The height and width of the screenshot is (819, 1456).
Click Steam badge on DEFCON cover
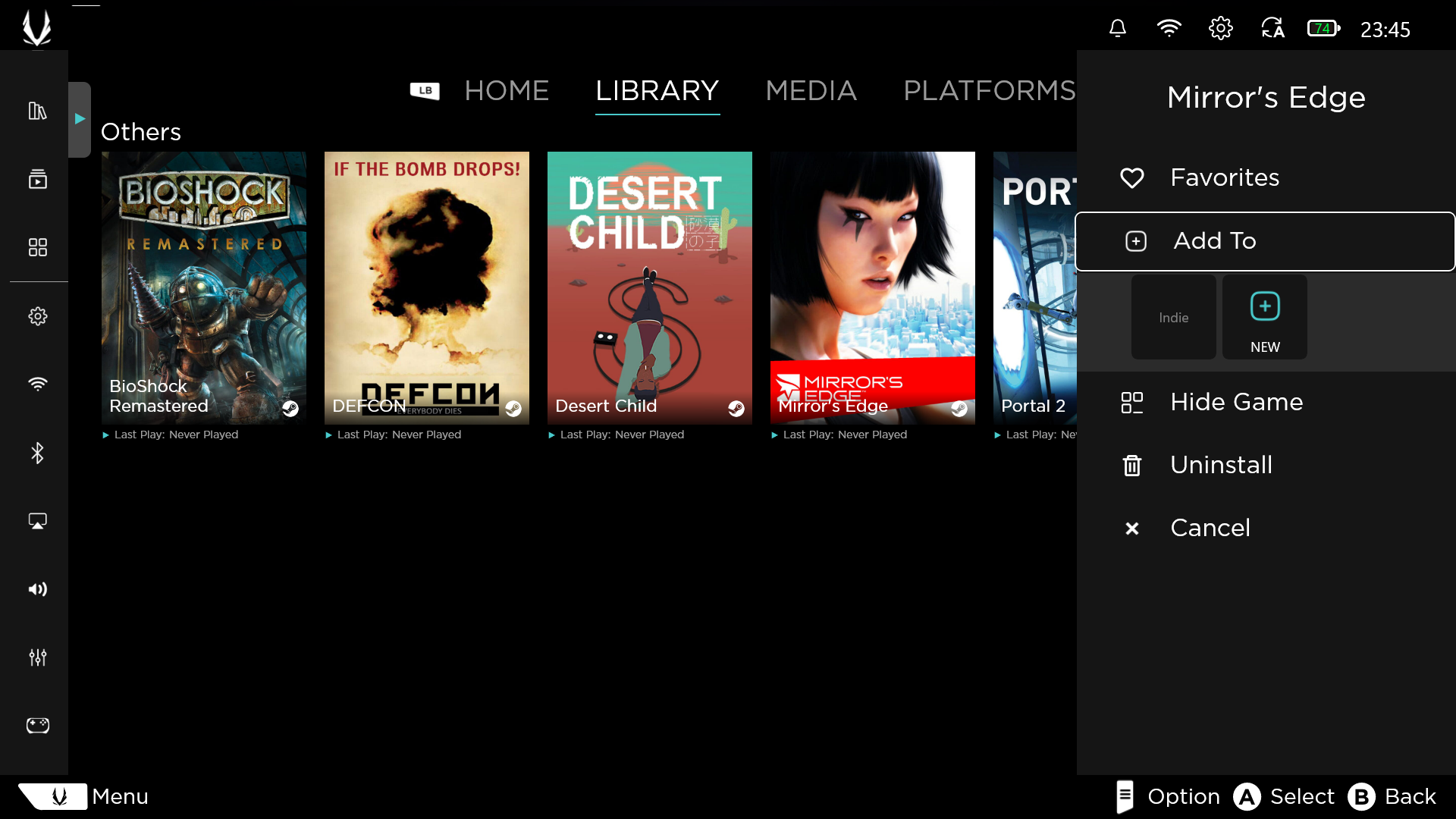click(x=513, y=409)
